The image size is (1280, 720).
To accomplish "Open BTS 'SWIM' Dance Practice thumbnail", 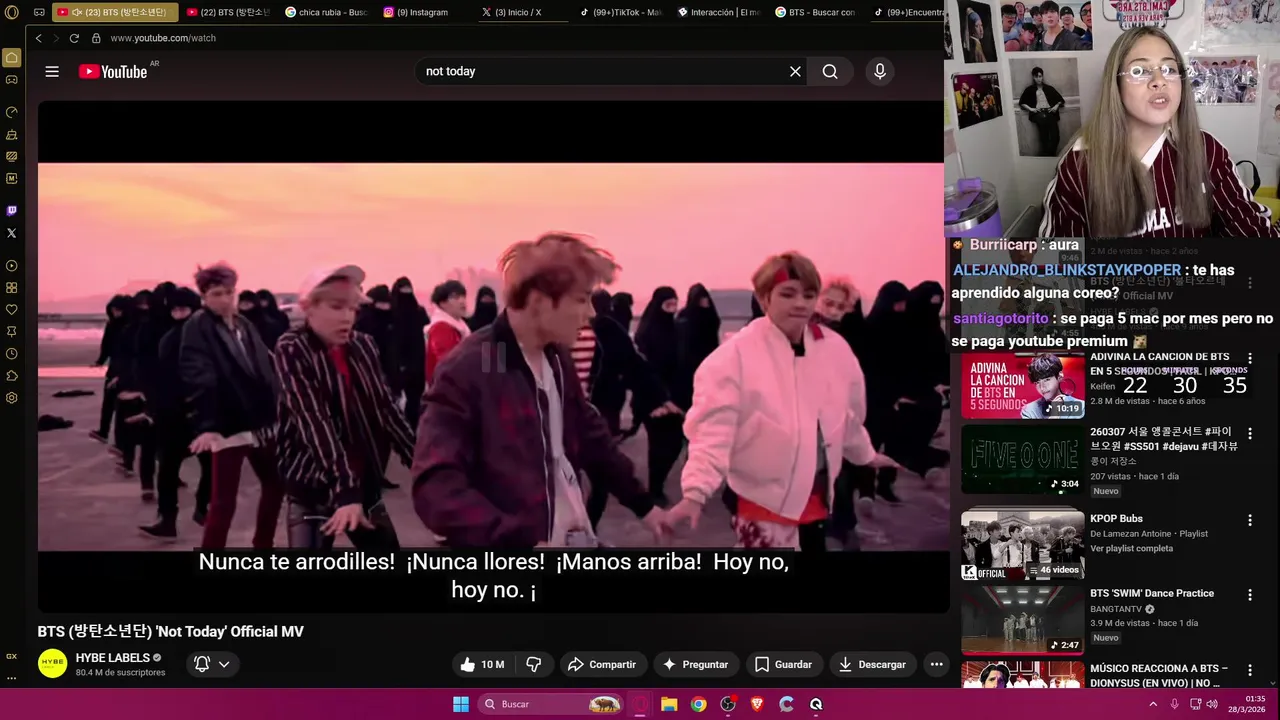I will tap(1023, 620).
